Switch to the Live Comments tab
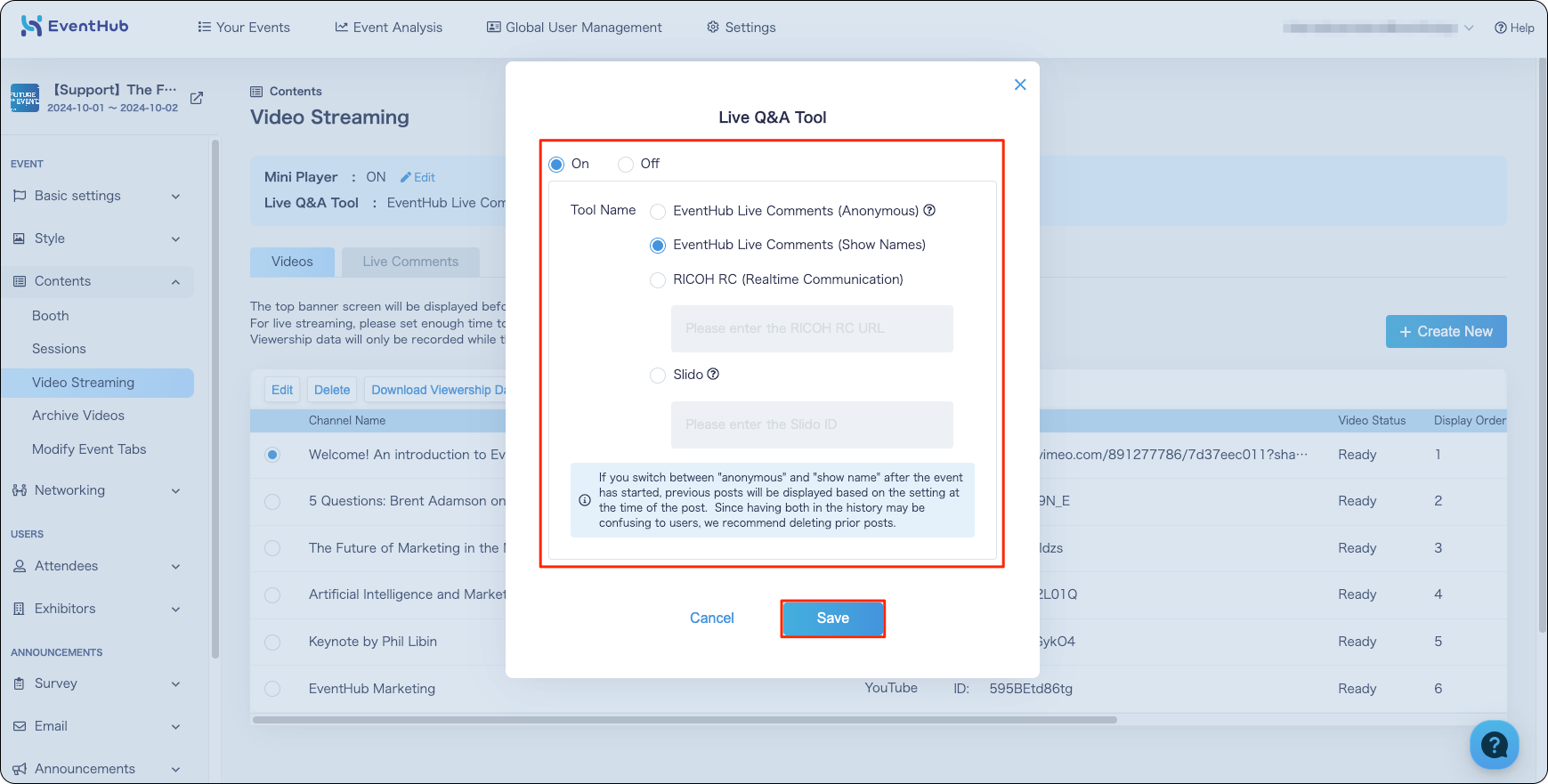 410,262
